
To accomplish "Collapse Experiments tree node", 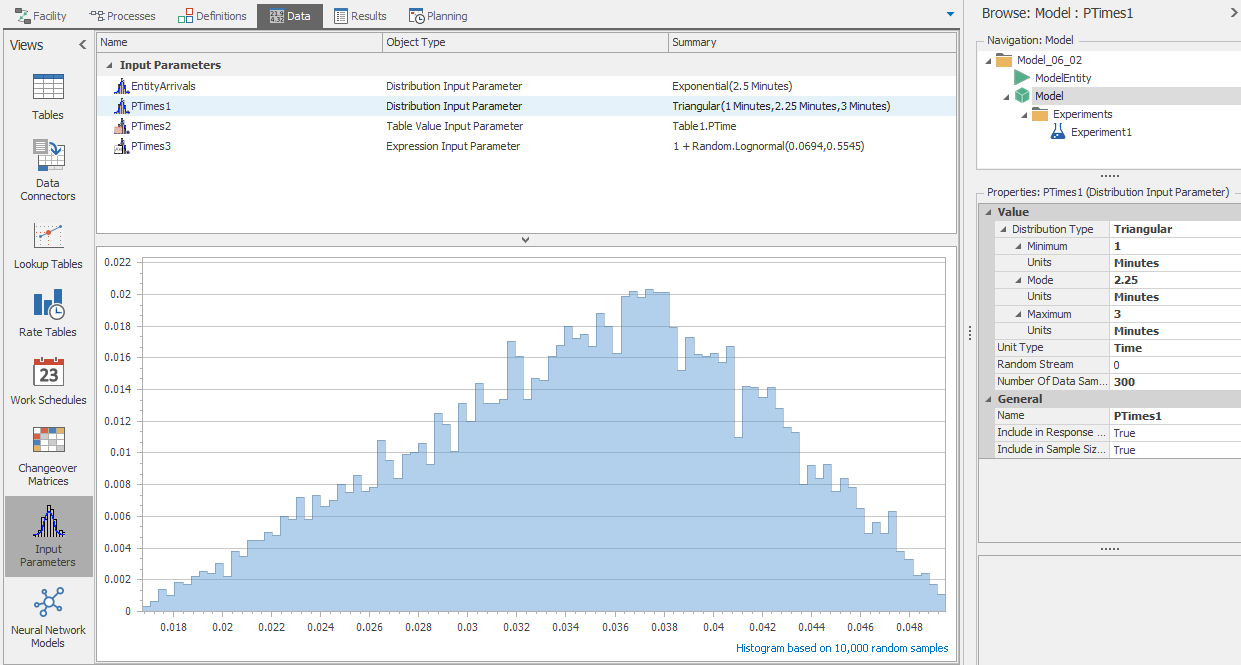I will (x=1024, y=114).
